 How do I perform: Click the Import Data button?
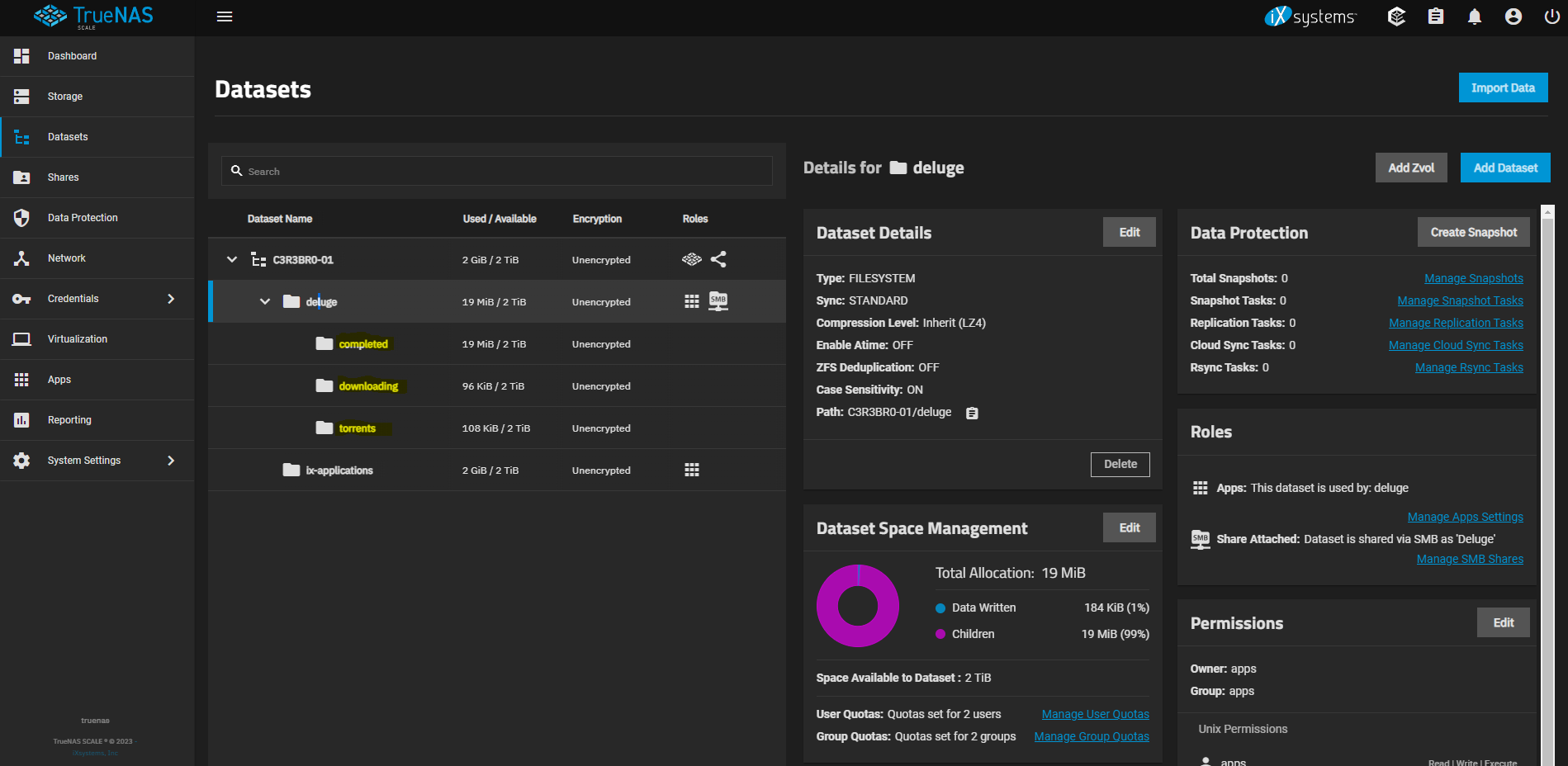pos(1503,87)
